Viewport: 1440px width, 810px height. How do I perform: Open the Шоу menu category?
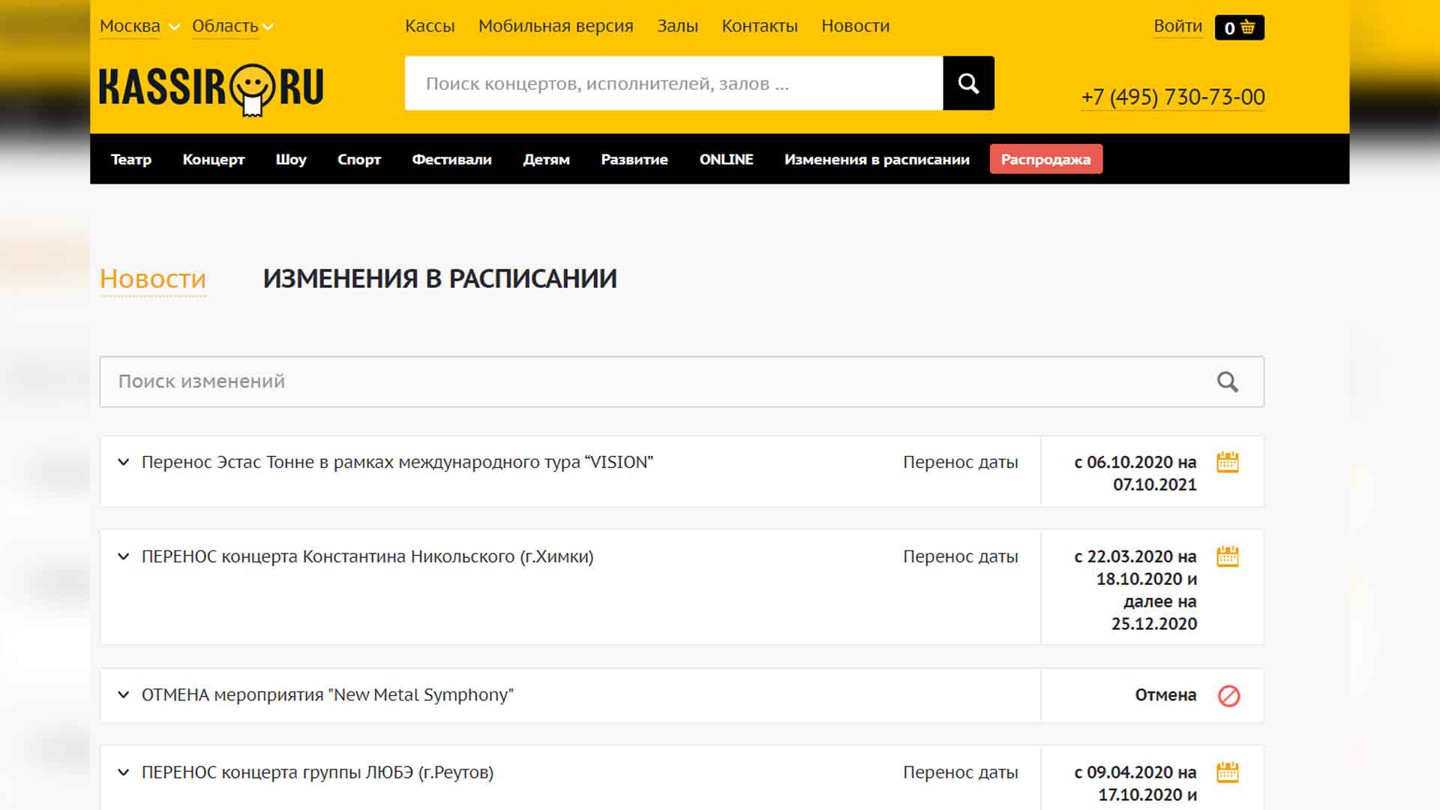coord(291,159)
